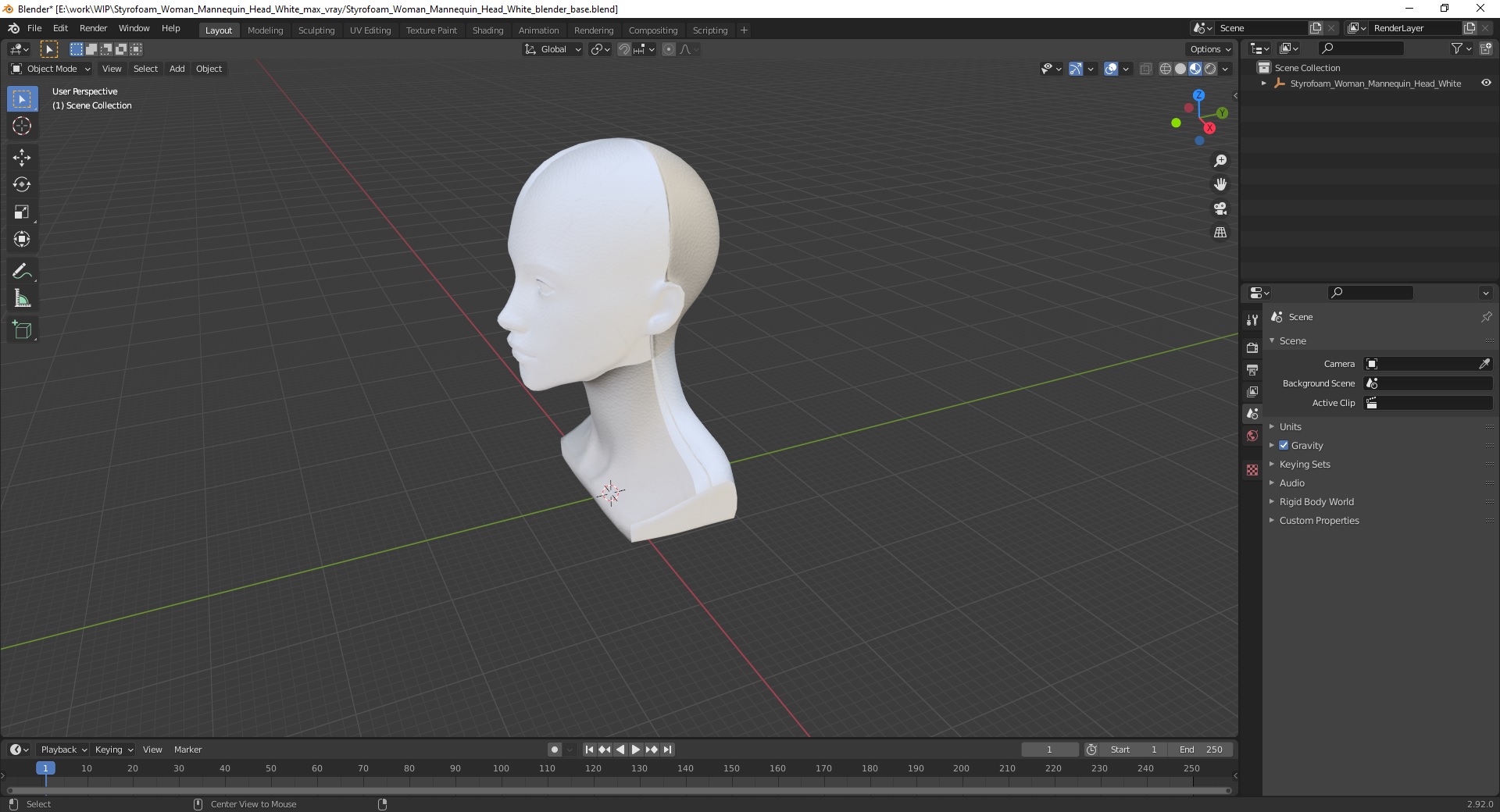Select the Add Cube tool
Viewport: 1500px width, 812px height.
22,330
